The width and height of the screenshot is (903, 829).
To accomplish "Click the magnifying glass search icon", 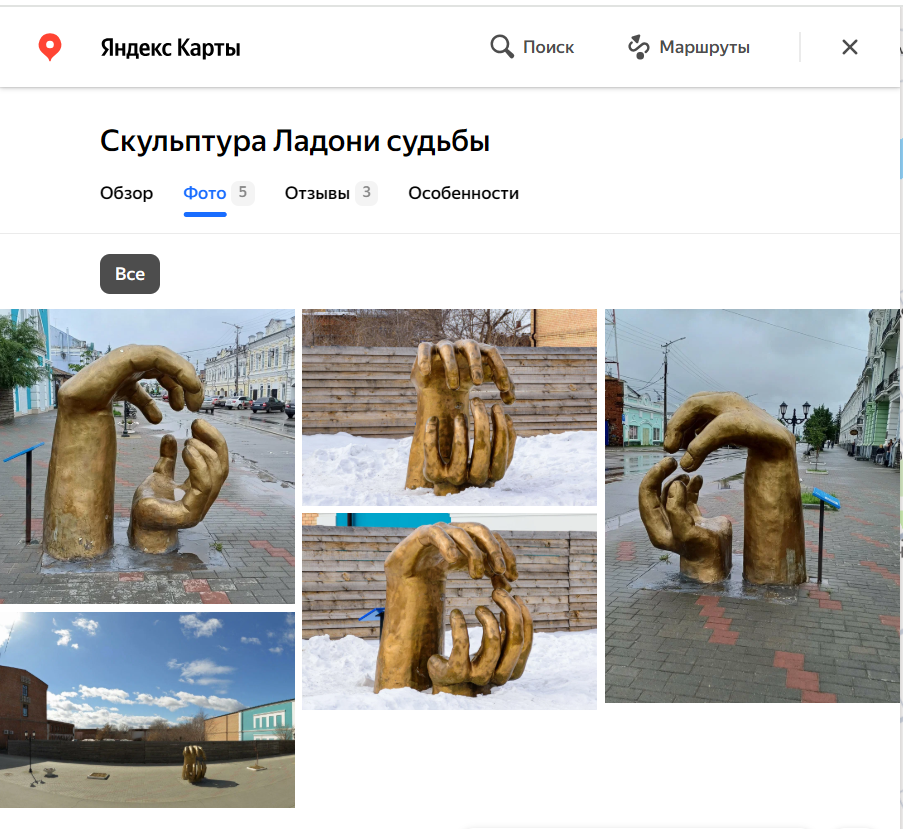I will 502,47.
